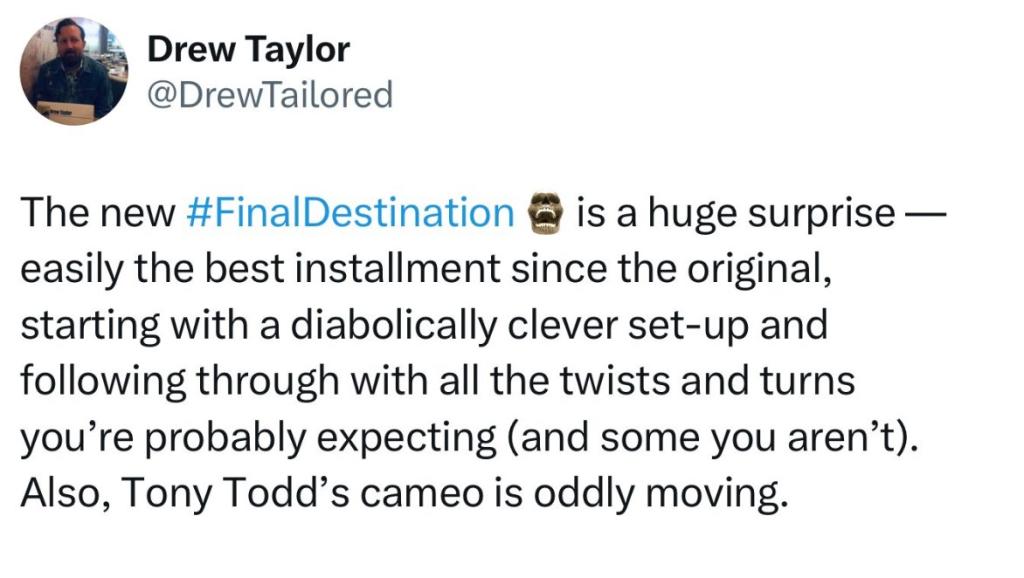Click the line starting 'following through with'
The height and width of the screenshot is (578, 1024).
[x=438, y=381]
